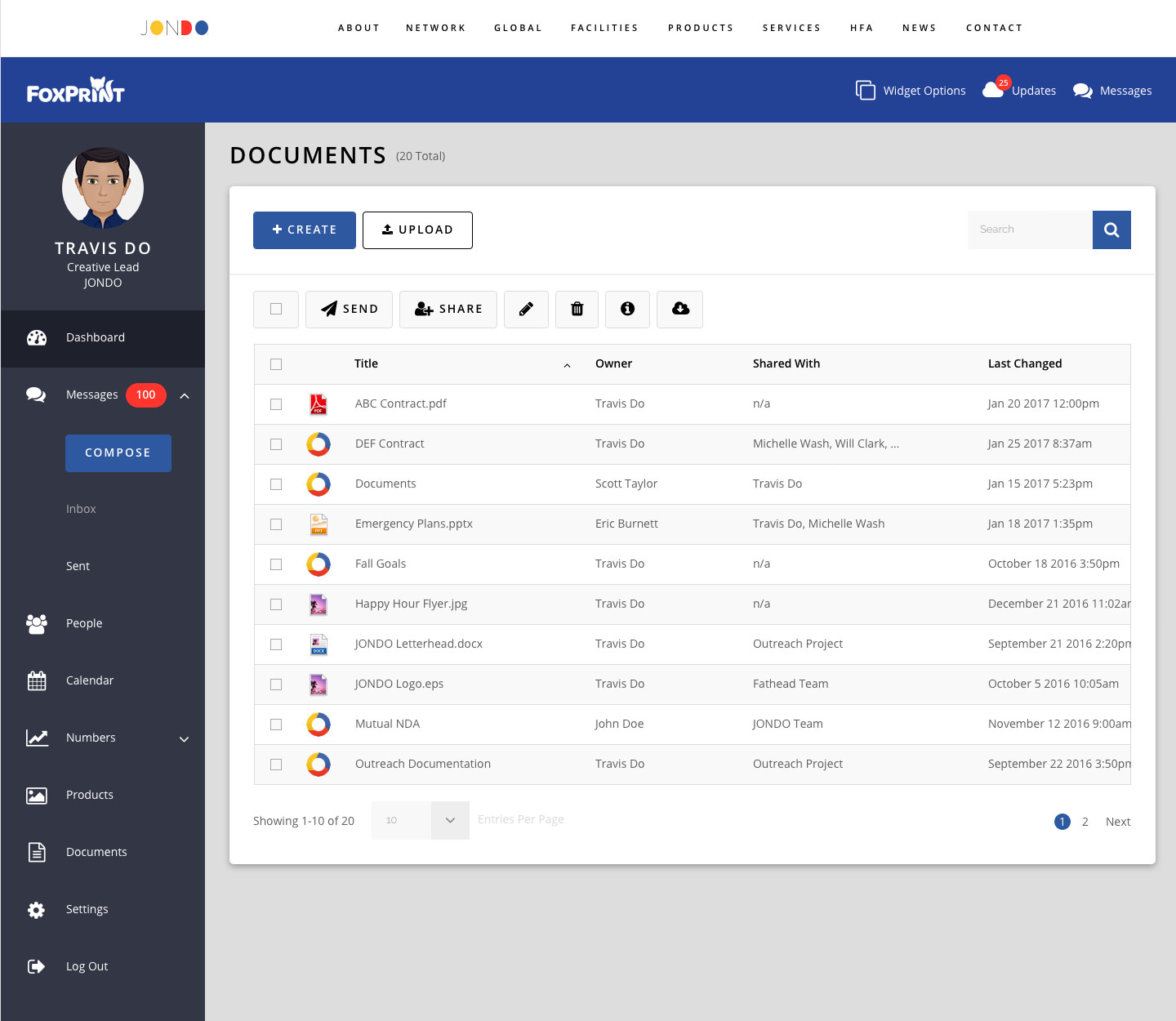Toggle the table header checkbox

[x=276, y=364]
